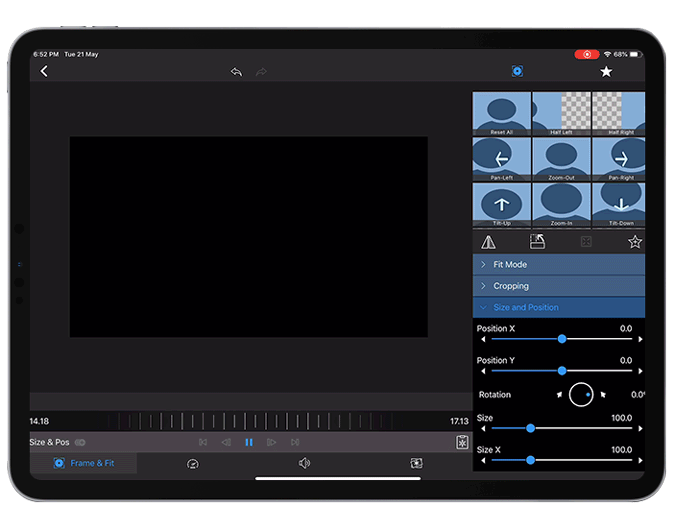Click the battery indicator

pos(635,54)
